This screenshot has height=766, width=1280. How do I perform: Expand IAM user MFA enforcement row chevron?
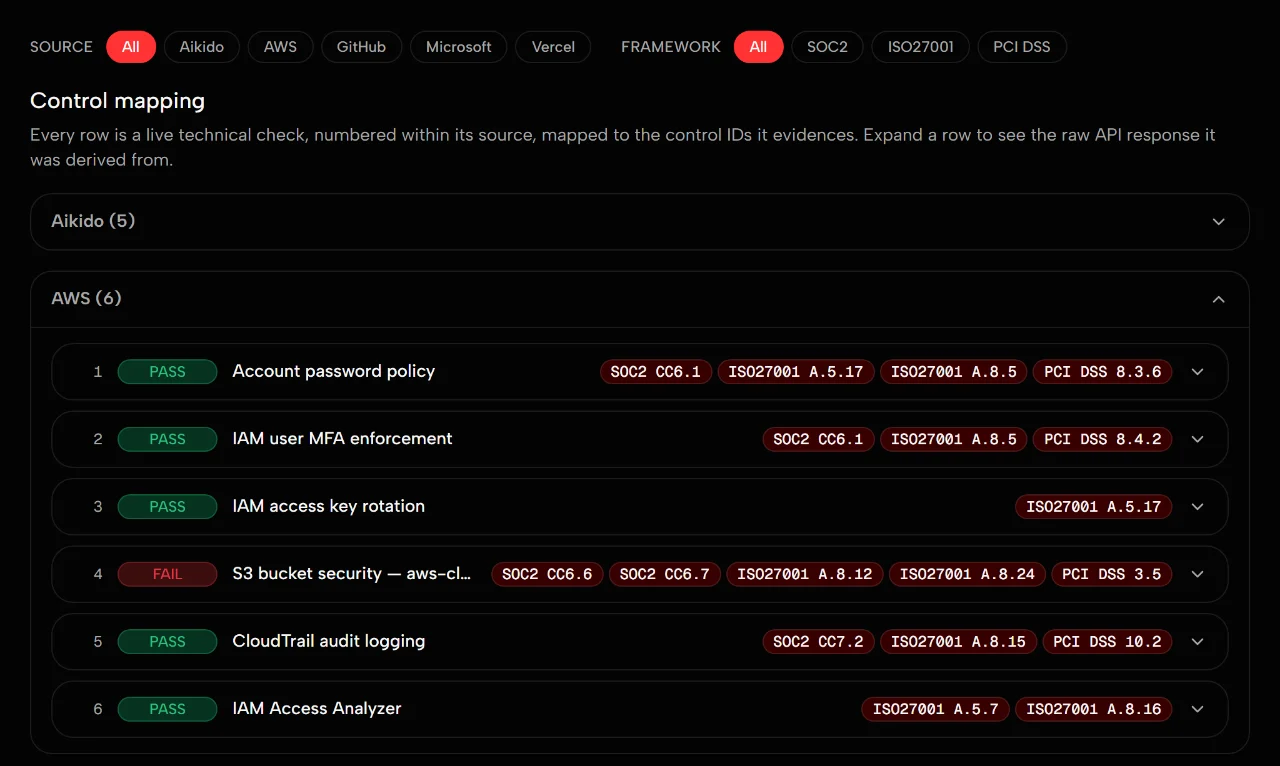tap(1198, 439)
